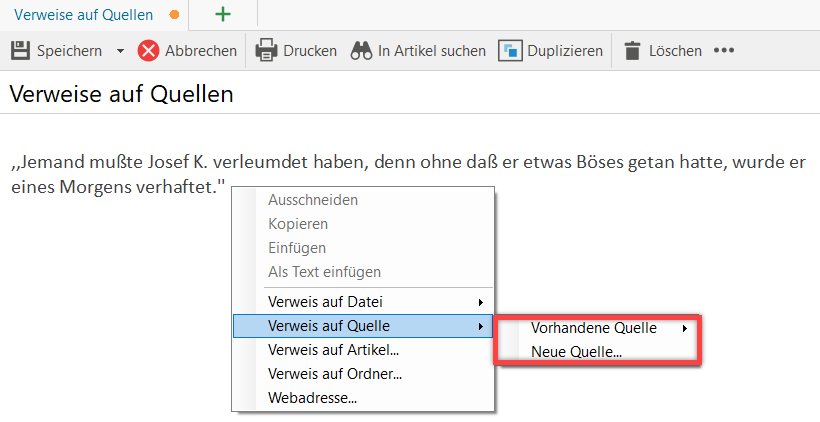Expand Verweis auf Datei submenu

(x=325, y=301)
